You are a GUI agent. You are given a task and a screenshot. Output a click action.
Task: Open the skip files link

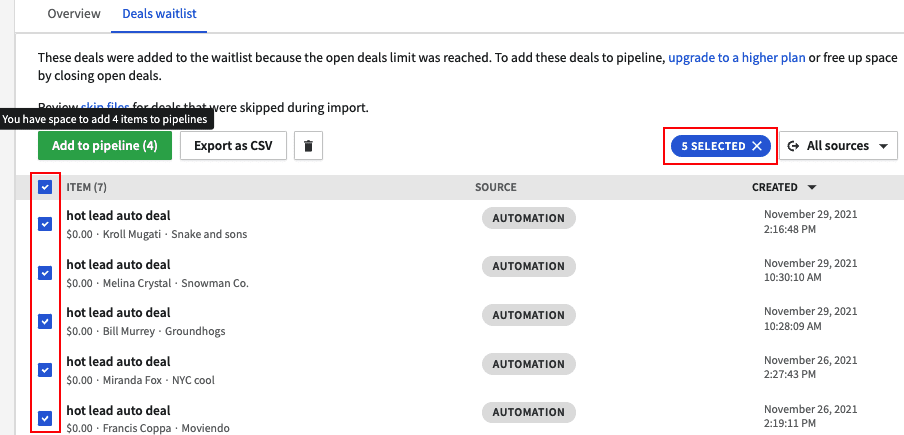106,107
